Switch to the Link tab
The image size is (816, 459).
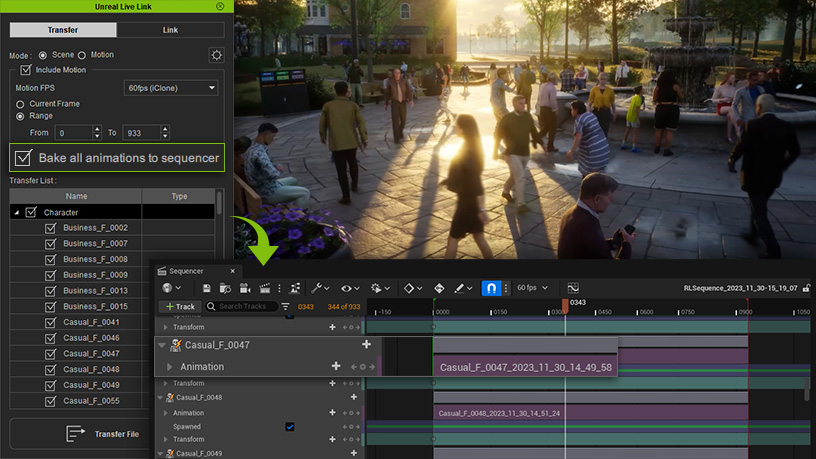click(170, 30)
